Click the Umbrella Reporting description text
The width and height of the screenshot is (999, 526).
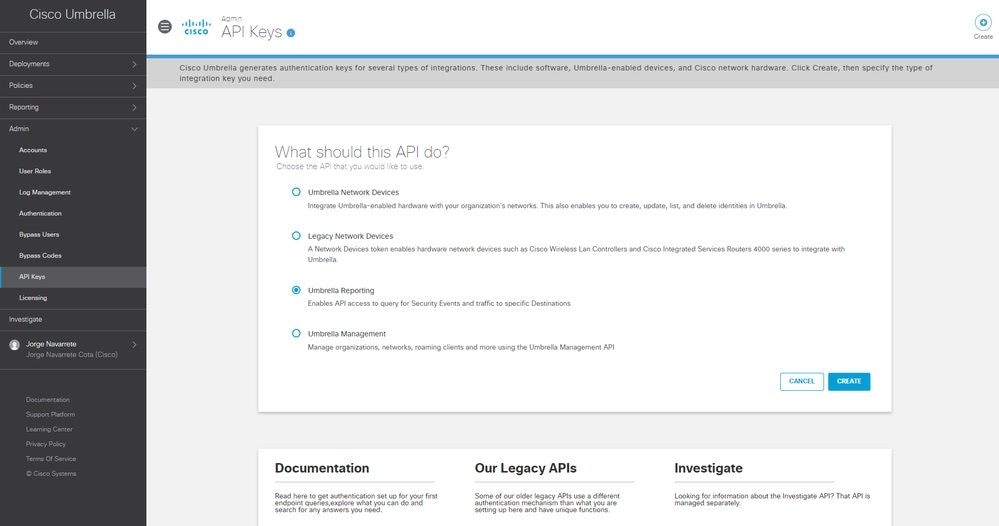tap(439, 304)
